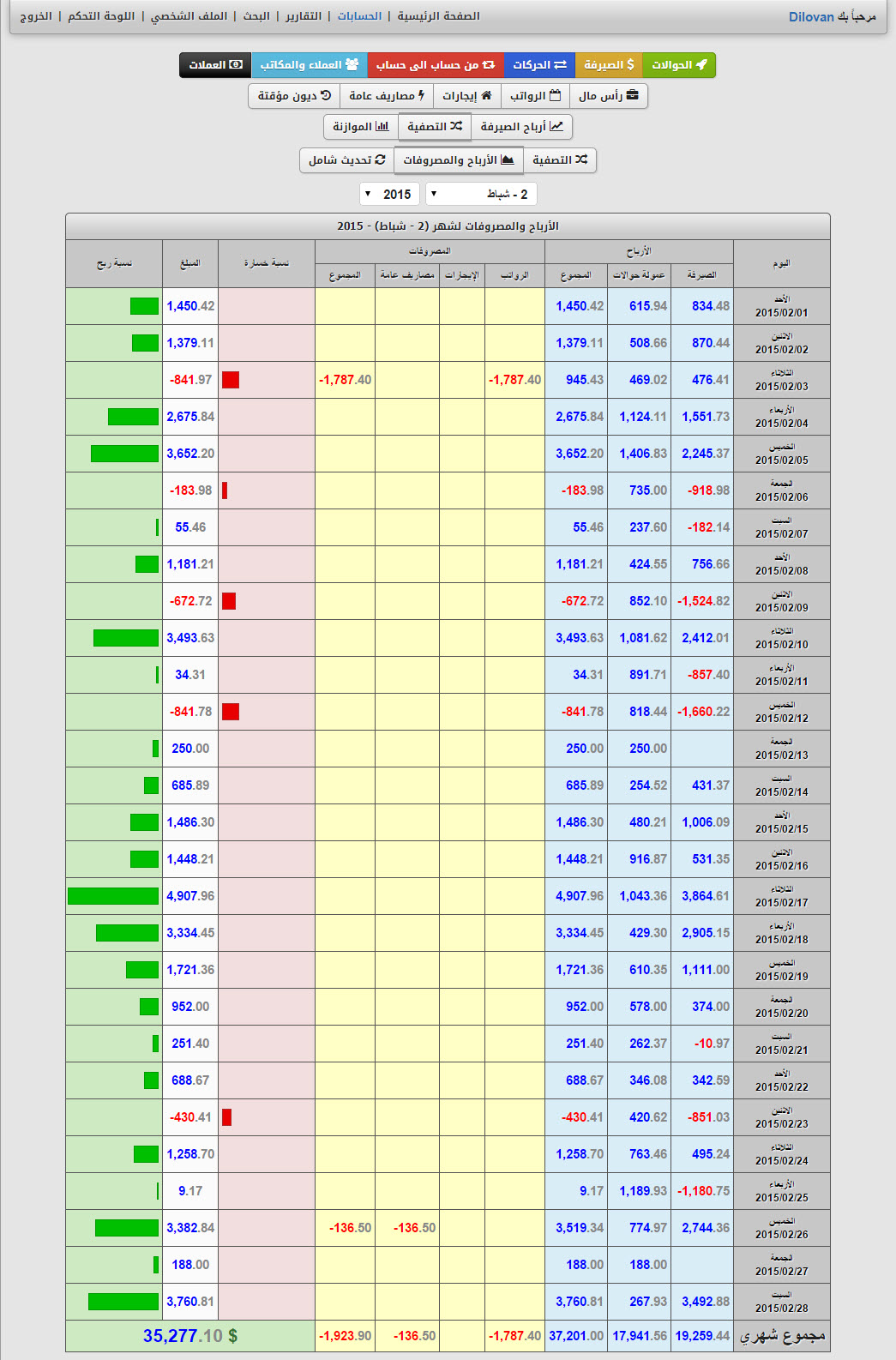Click the مجموع شهري monthly total label
Viewport: 896px width, 1360px height.
point(782,1336)
